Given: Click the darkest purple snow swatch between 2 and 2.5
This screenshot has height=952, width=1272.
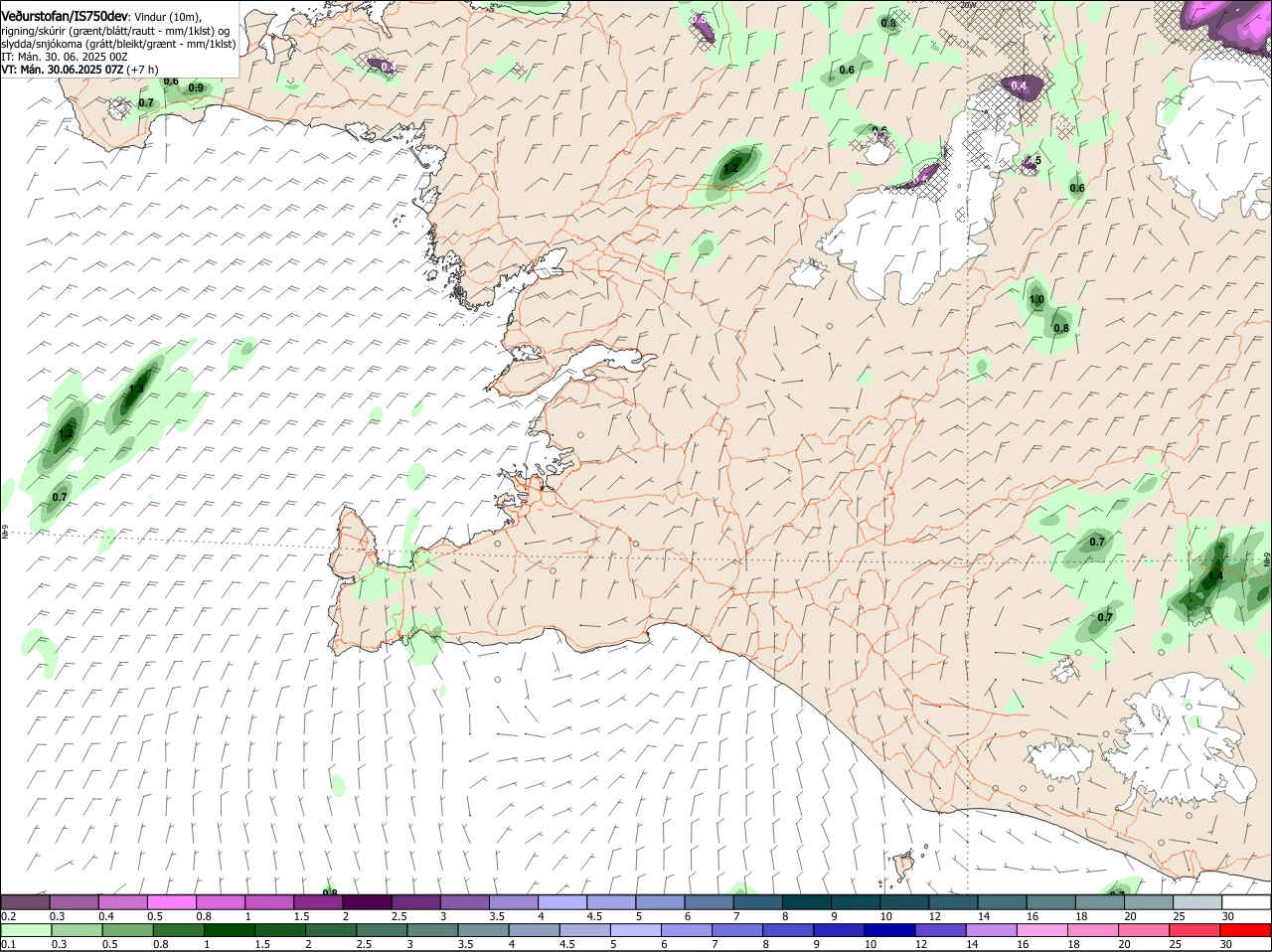Looking at the screenshot, I should click(366, 902).
